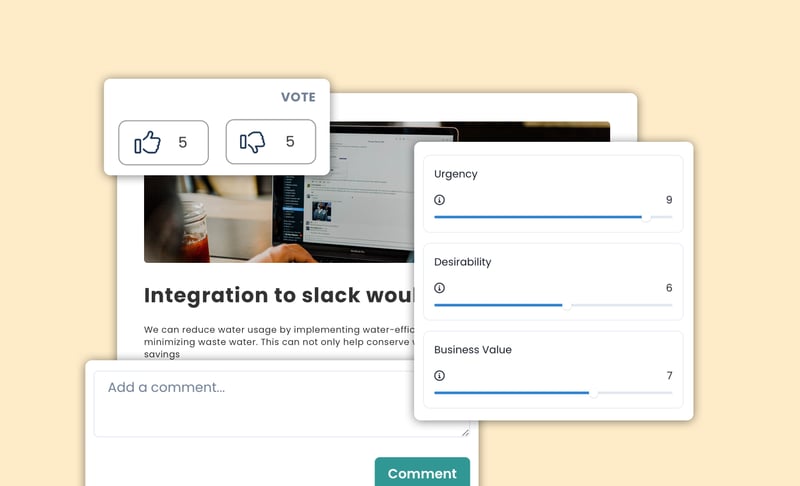Click the VOTE heading label
This screenshot has width=800, height=486.
click(298, 97)
